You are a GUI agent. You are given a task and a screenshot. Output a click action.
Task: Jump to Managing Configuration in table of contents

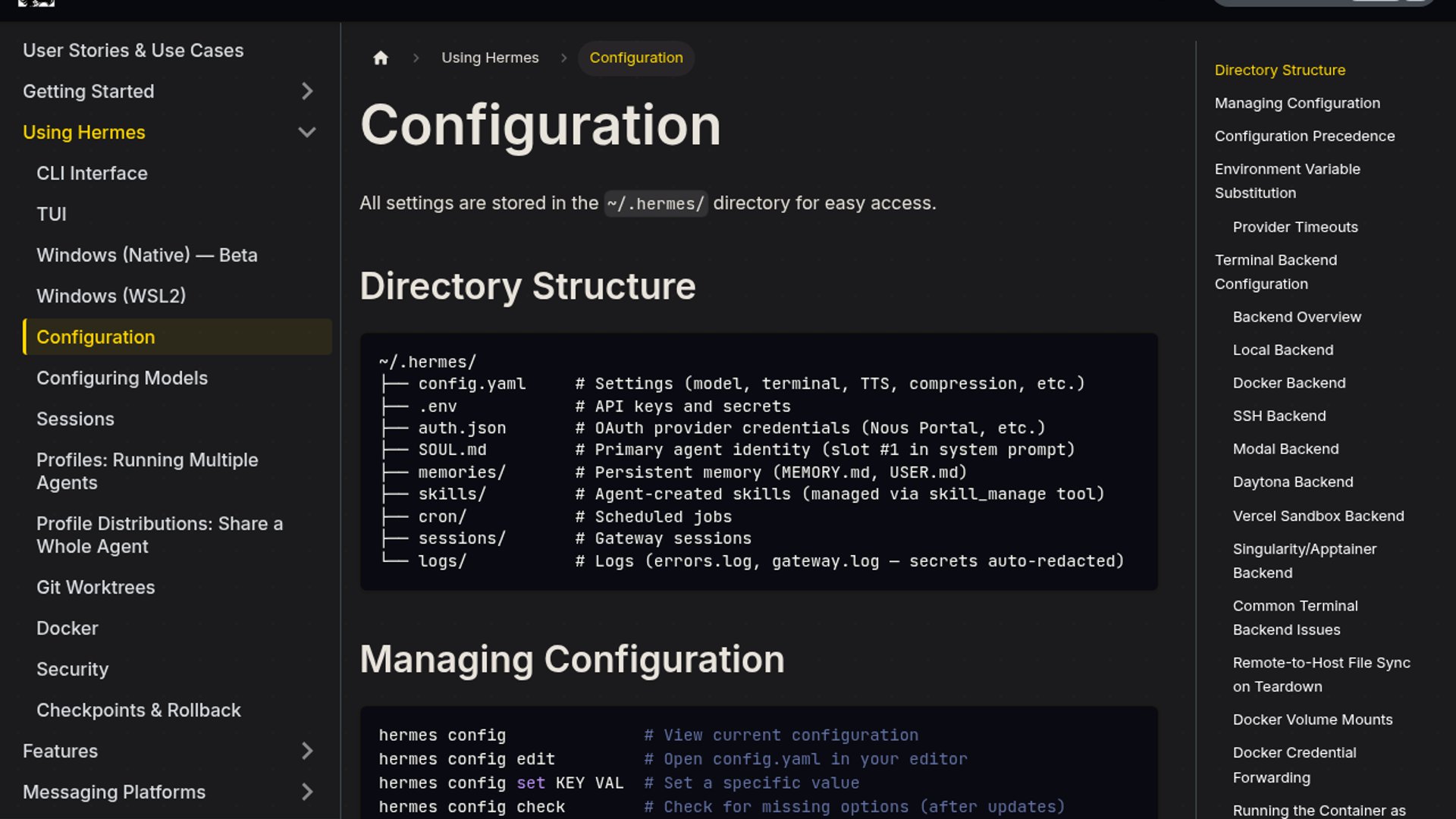point(1298,103)
